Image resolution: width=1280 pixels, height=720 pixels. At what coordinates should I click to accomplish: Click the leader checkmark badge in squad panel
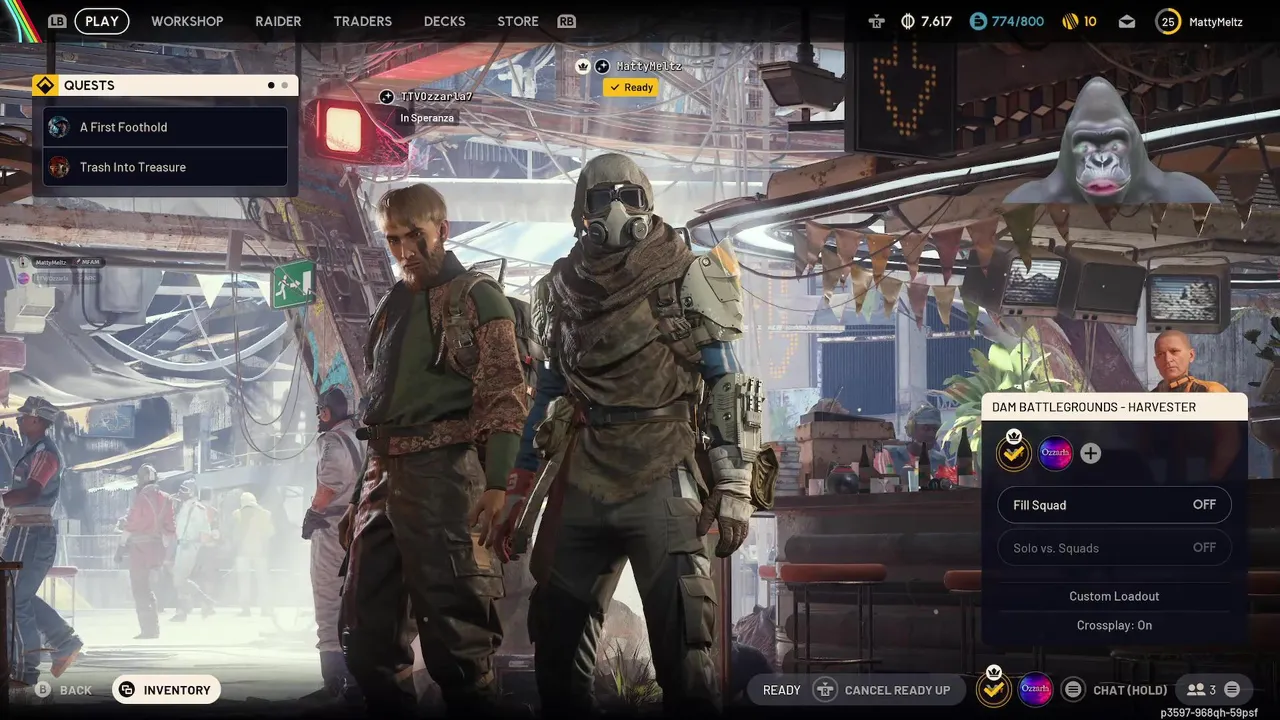(x=1014, y=453)
